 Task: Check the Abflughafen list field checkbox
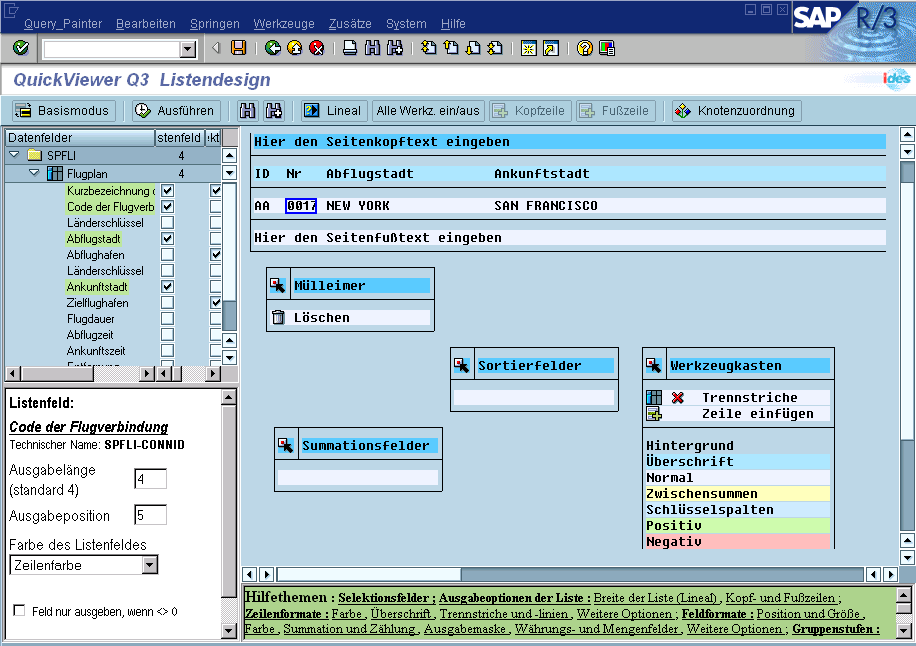pos(168,255)
